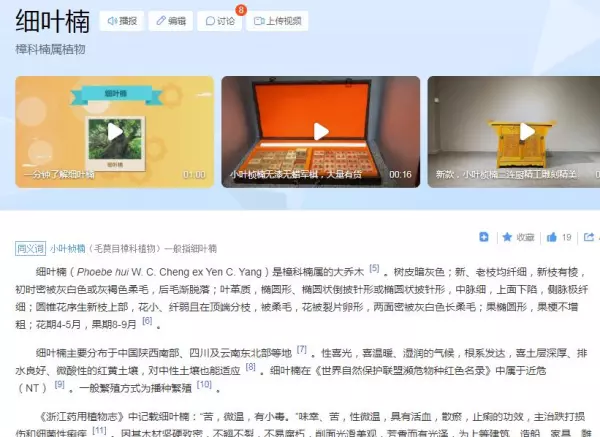Open reference [6] citation
This screenshot has width=600, height=437.
[x=147, y=321]
